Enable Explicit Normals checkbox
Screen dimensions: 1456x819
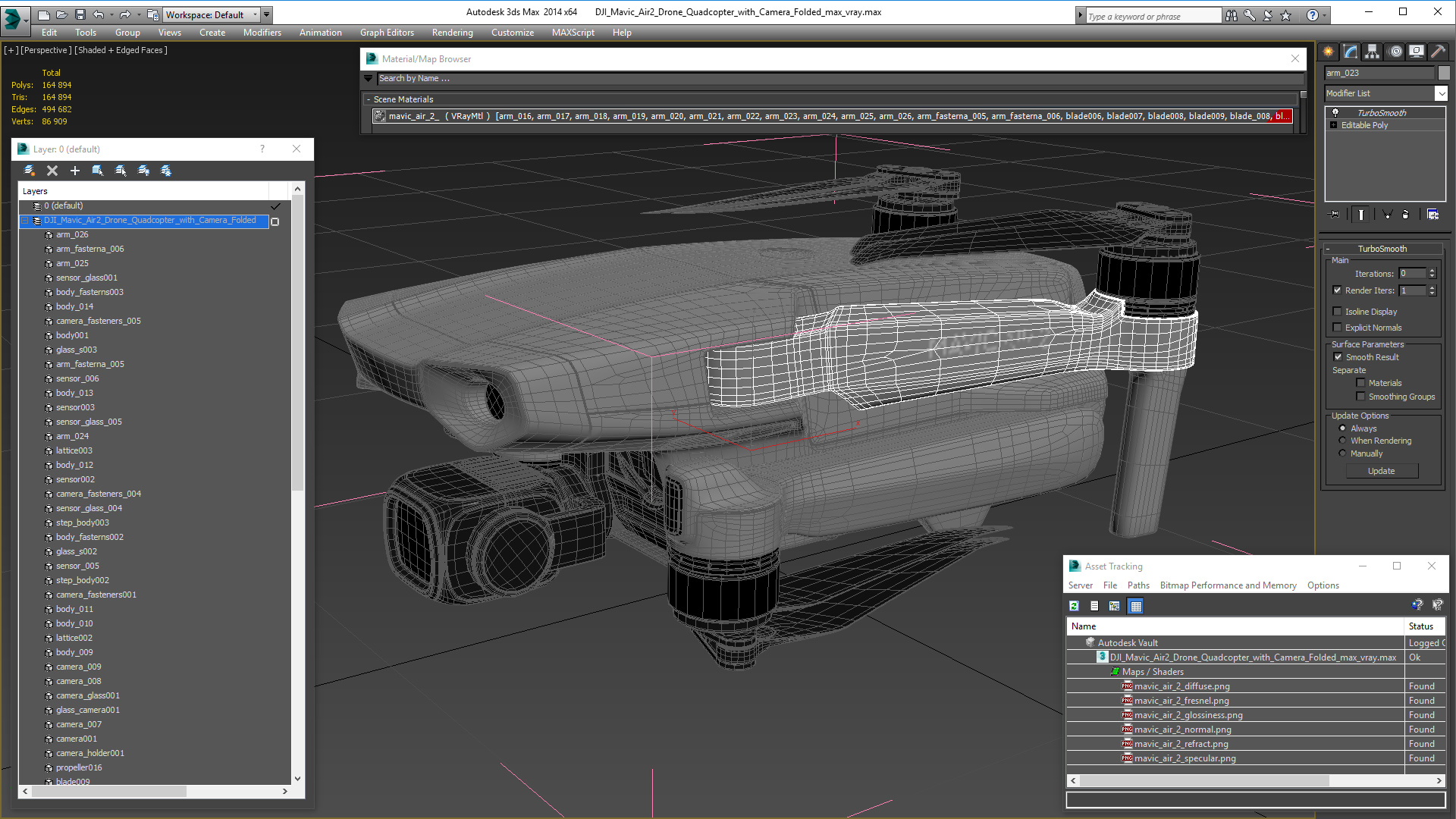1338,328
